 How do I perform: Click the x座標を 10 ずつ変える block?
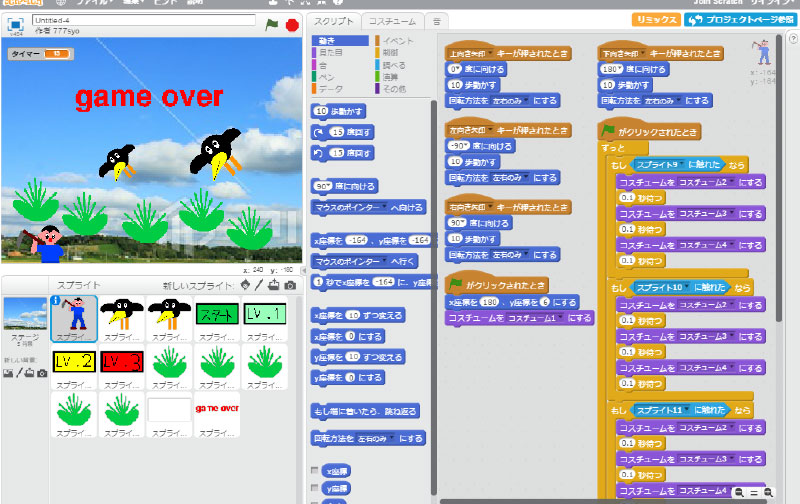[x=358, y=315]
